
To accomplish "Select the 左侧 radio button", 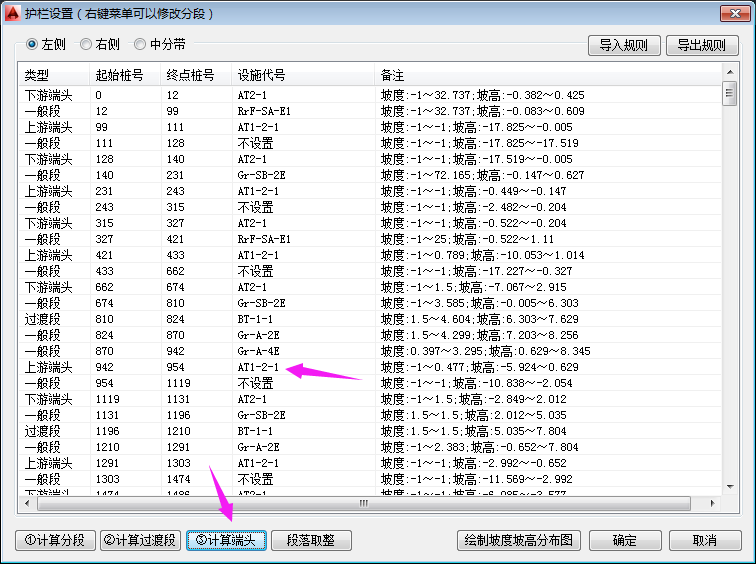I will point(32,44).
